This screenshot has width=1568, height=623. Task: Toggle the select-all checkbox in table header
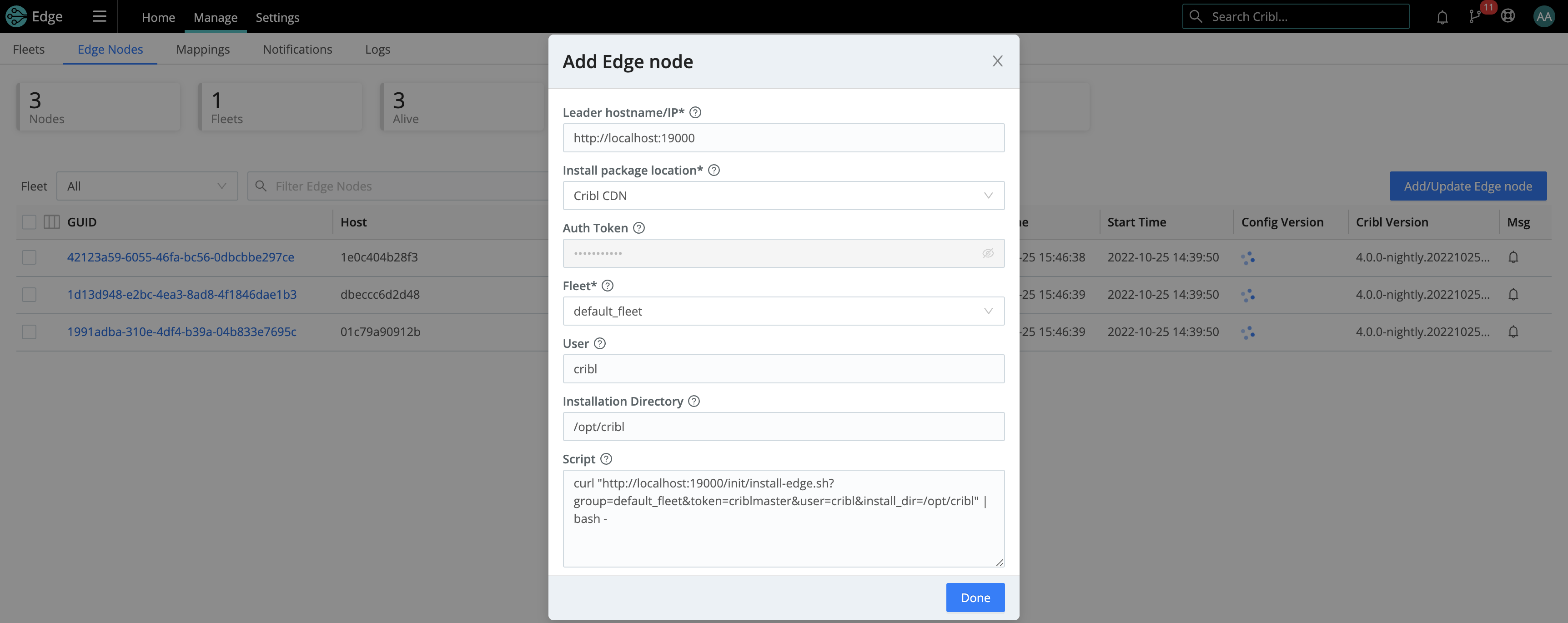click(29, 222)
